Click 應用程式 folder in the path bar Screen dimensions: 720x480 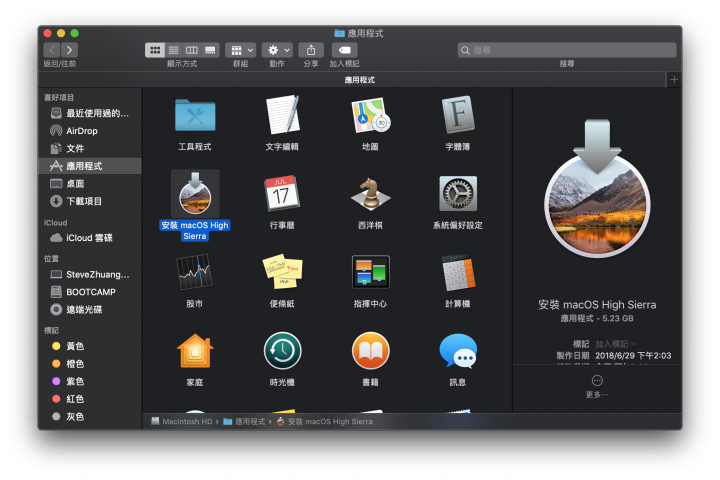coord(244,422)
